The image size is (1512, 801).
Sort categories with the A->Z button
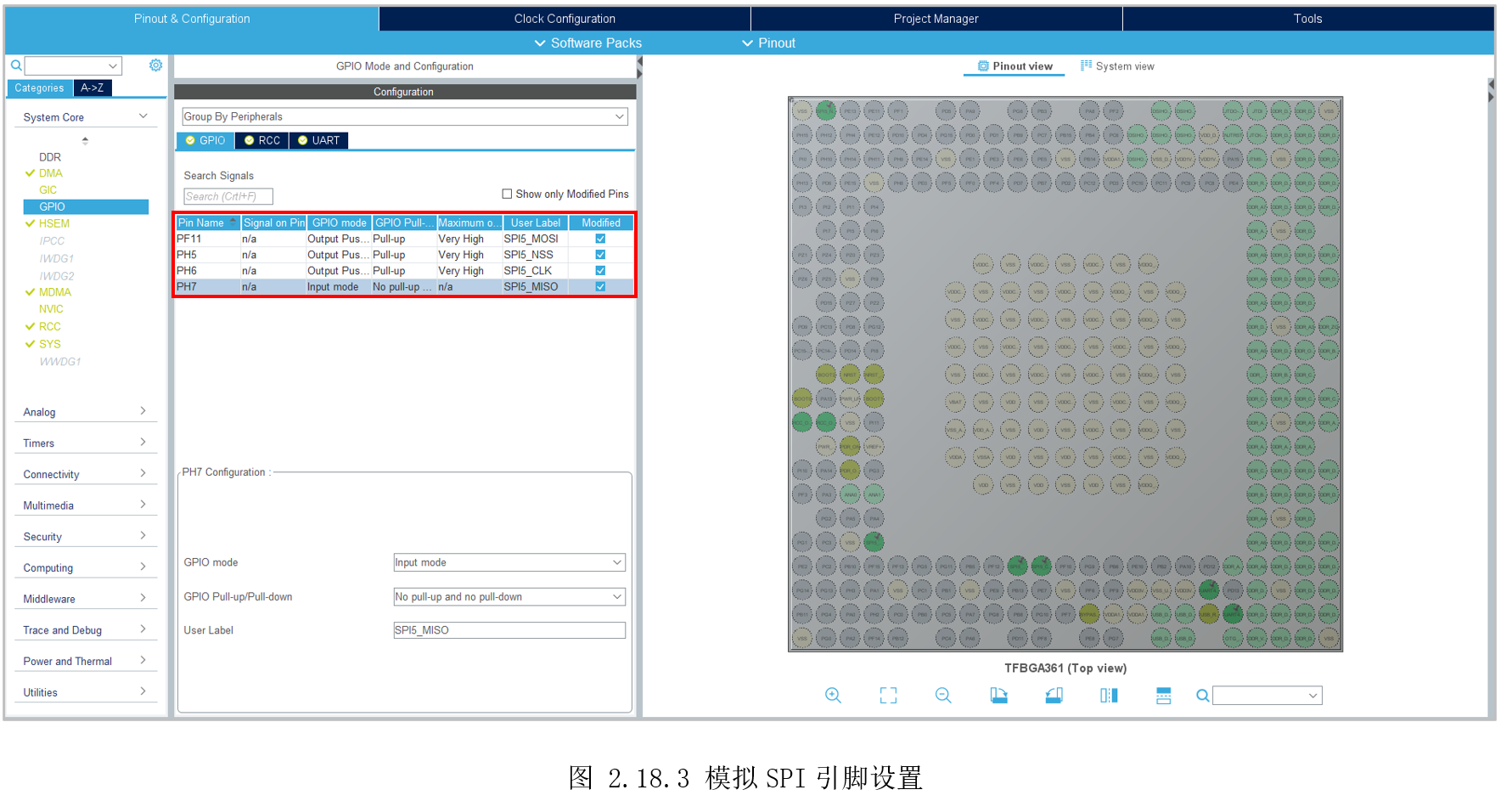(x=93, y=87)
